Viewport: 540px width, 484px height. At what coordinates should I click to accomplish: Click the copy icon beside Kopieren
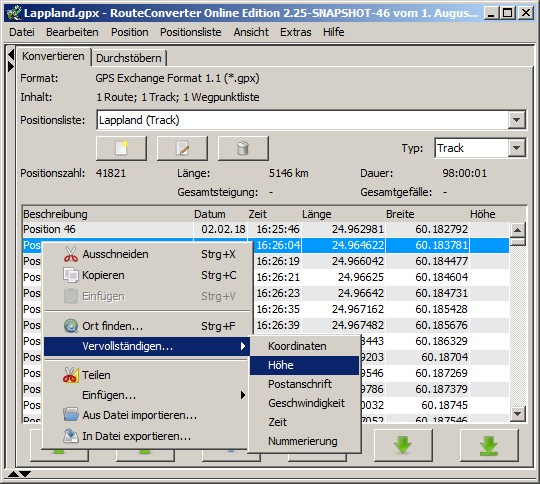pos(71,275)
